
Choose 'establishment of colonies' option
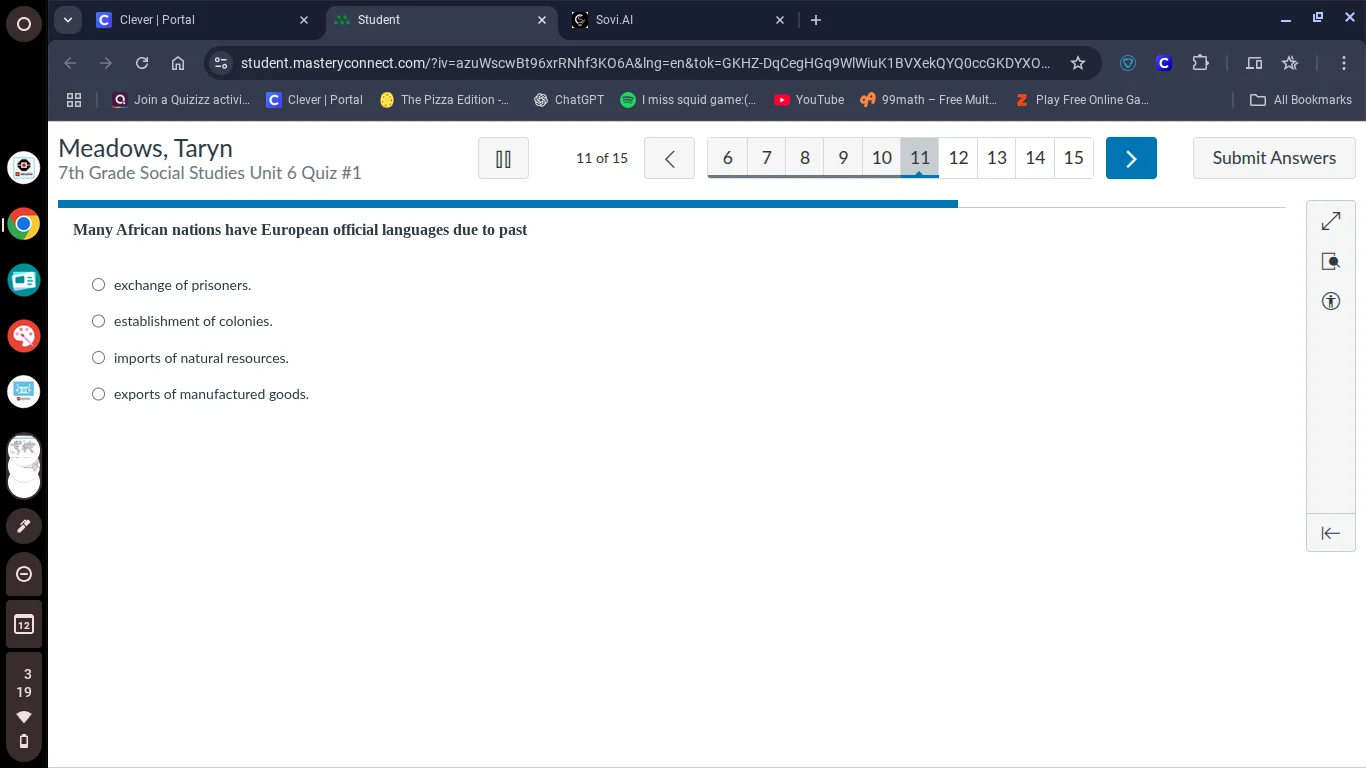click(98, 321)
